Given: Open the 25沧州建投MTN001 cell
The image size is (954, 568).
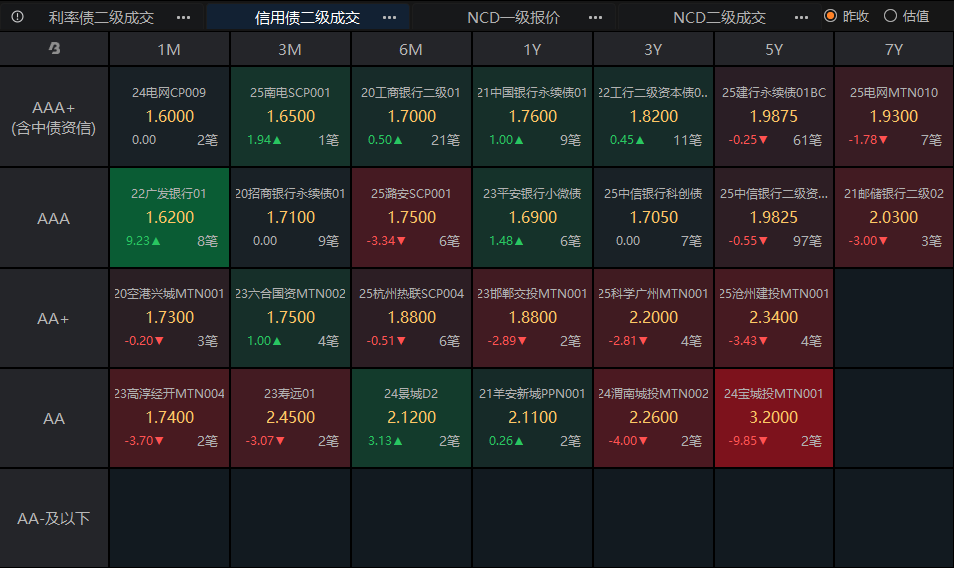Looking at the screenshot, I should pos(774,318).
